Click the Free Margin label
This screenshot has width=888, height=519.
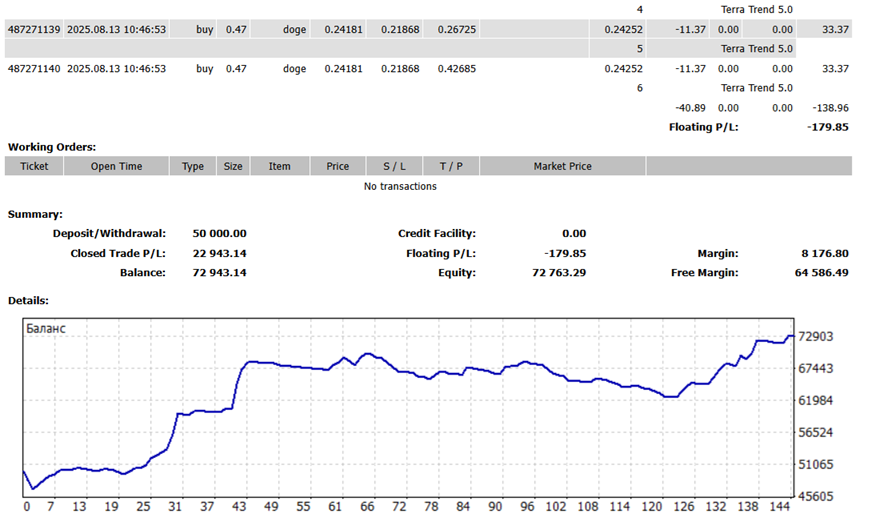(705, 273)
